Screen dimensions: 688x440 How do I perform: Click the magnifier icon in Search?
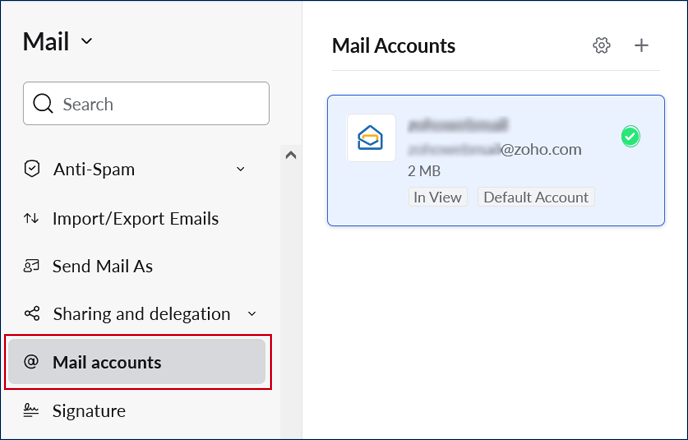43,104
